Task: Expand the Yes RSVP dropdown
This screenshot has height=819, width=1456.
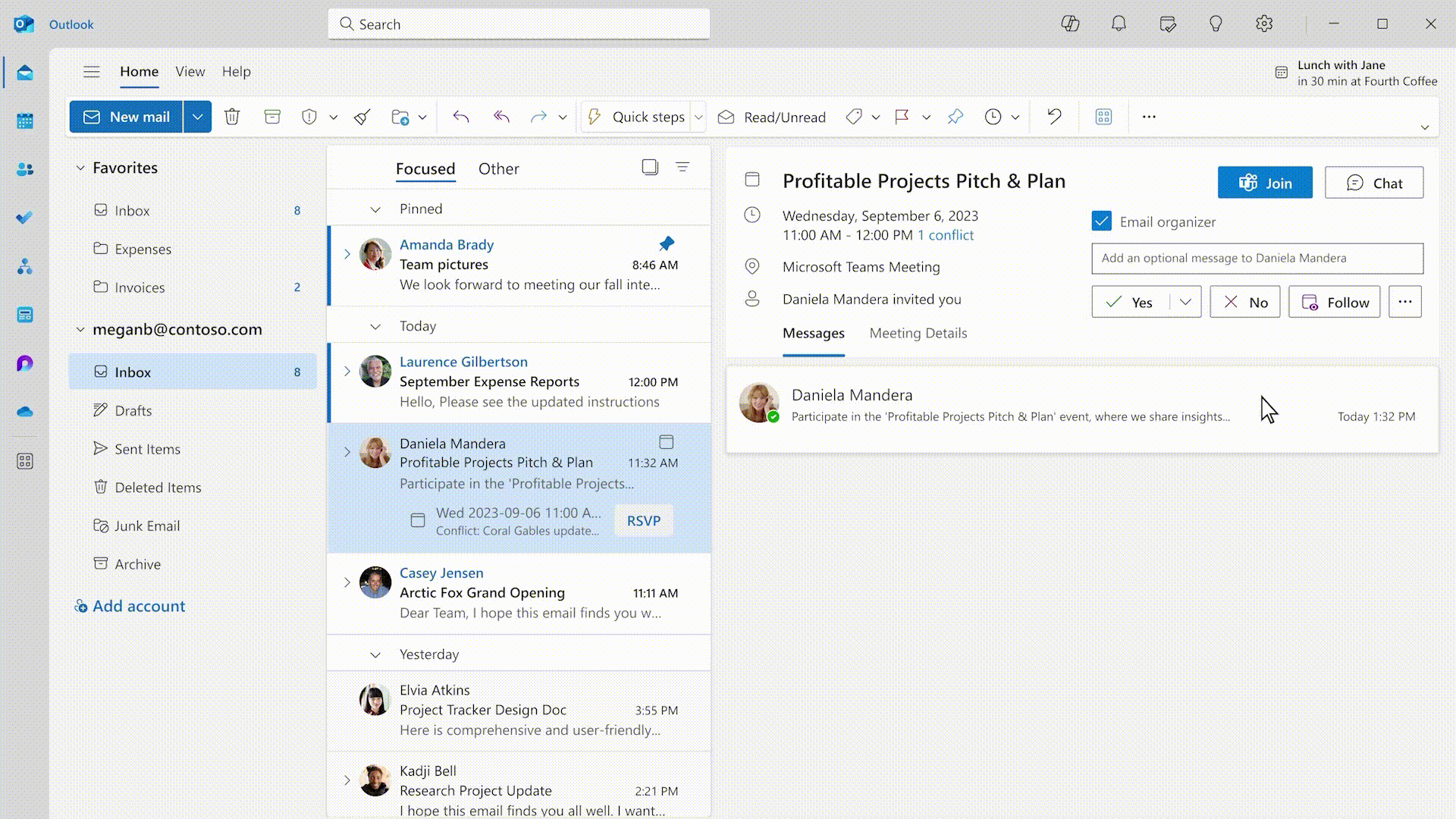Action: pos(1184,302)
